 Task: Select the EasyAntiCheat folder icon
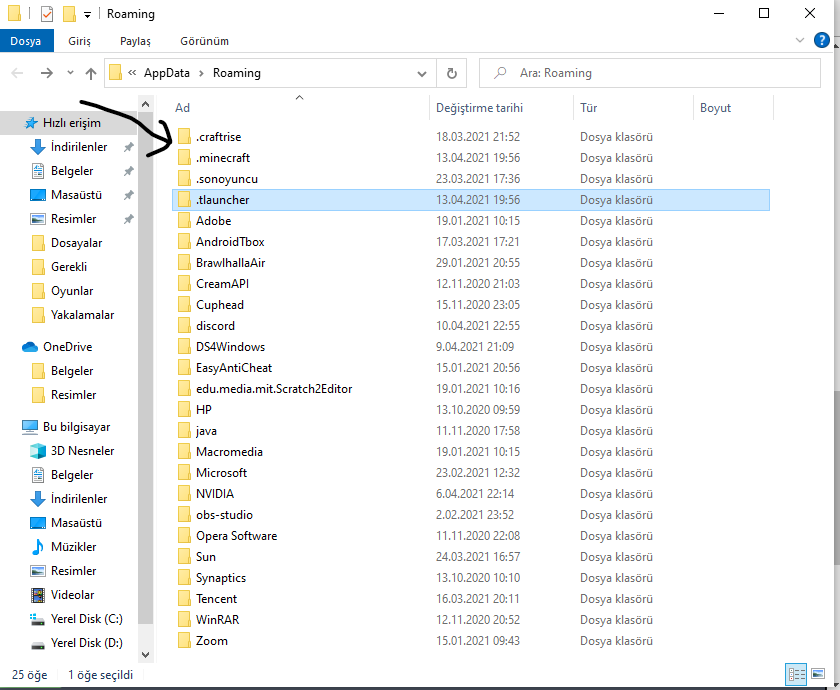tap(184, 368)
